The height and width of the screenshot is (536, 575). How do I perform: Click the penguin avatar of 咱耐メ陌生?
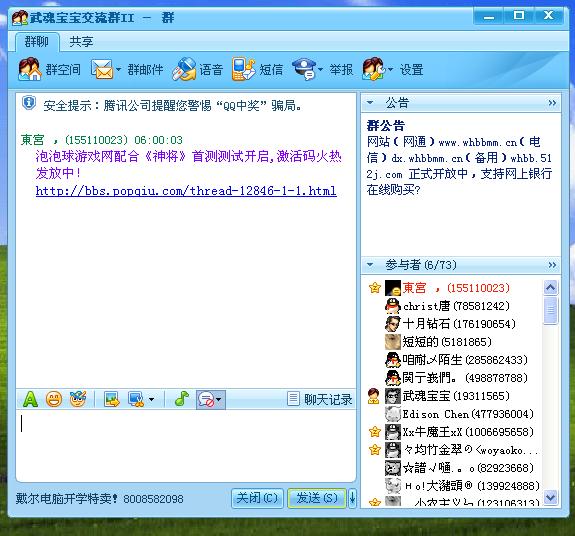pyautogui.click(x=392, y=360)
